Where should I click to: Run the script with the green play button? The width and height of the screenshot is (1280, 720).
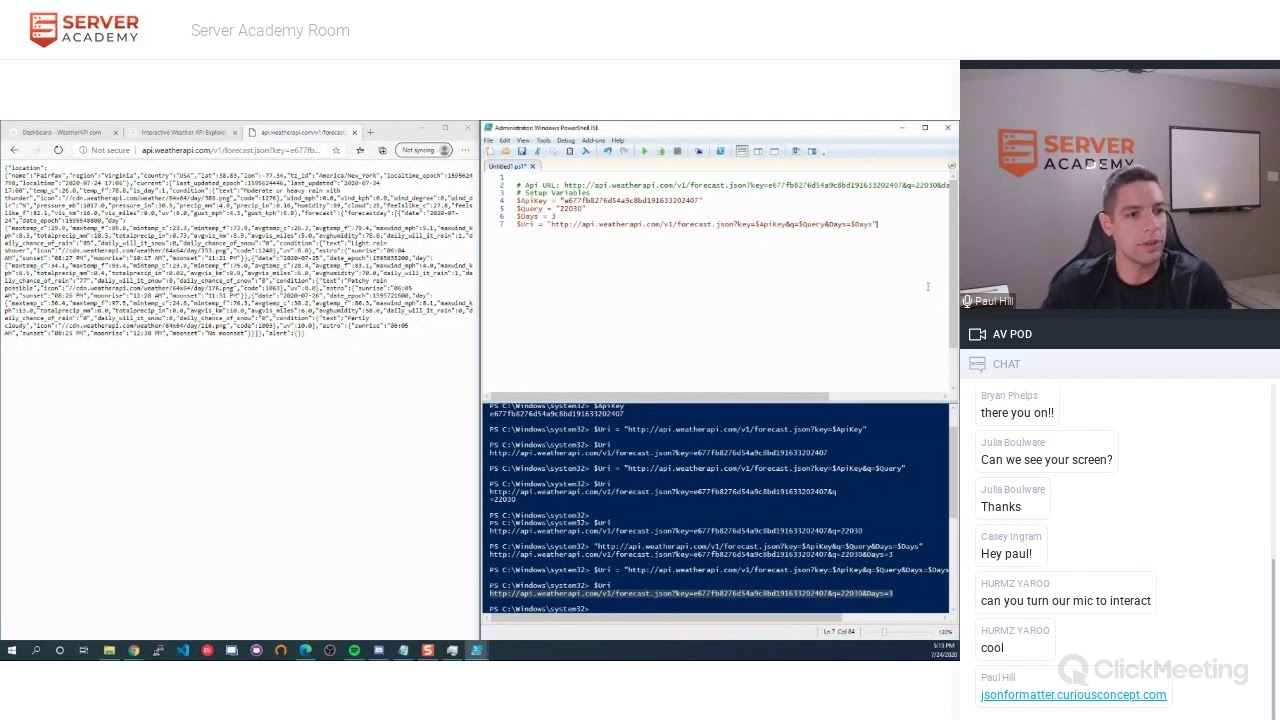644,151
